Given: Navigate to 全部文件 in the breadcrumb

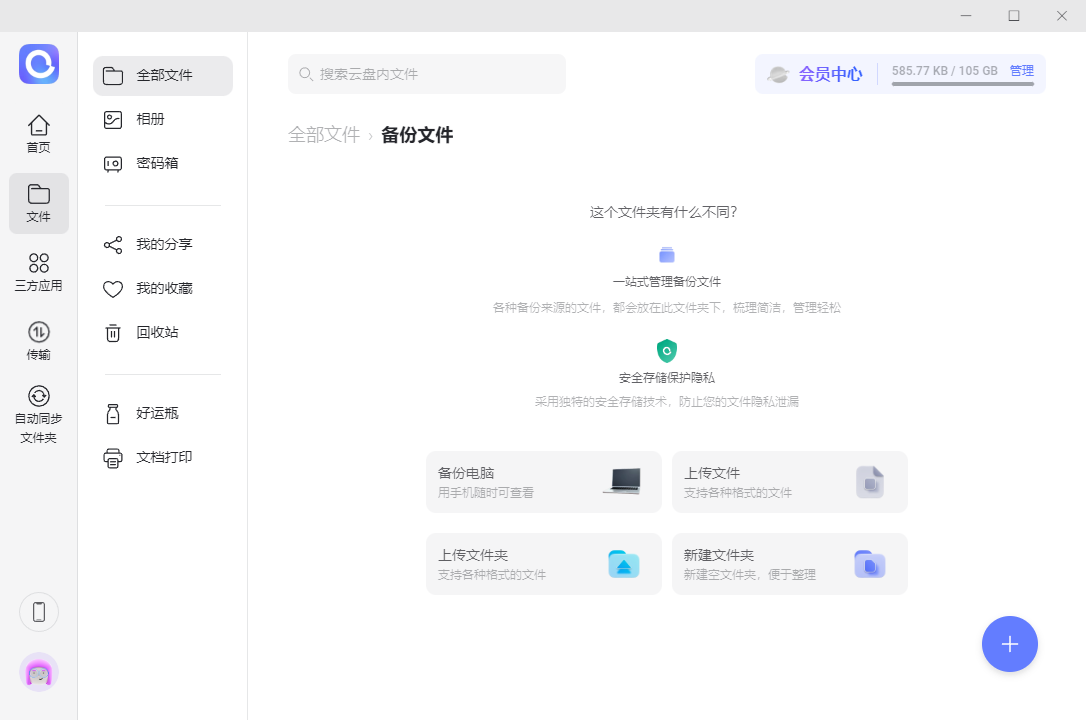Looking at the screenshot, I should click(324, 135).
